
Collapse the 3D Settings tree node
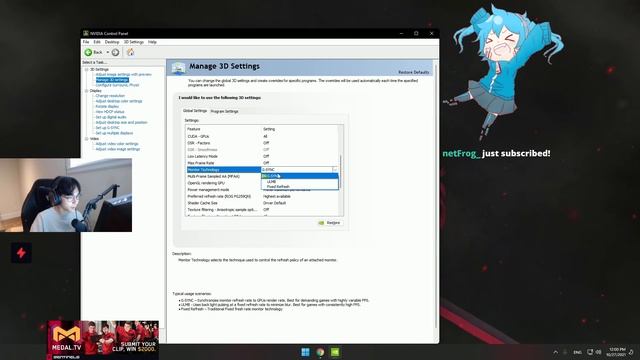[x=87, y=70]
